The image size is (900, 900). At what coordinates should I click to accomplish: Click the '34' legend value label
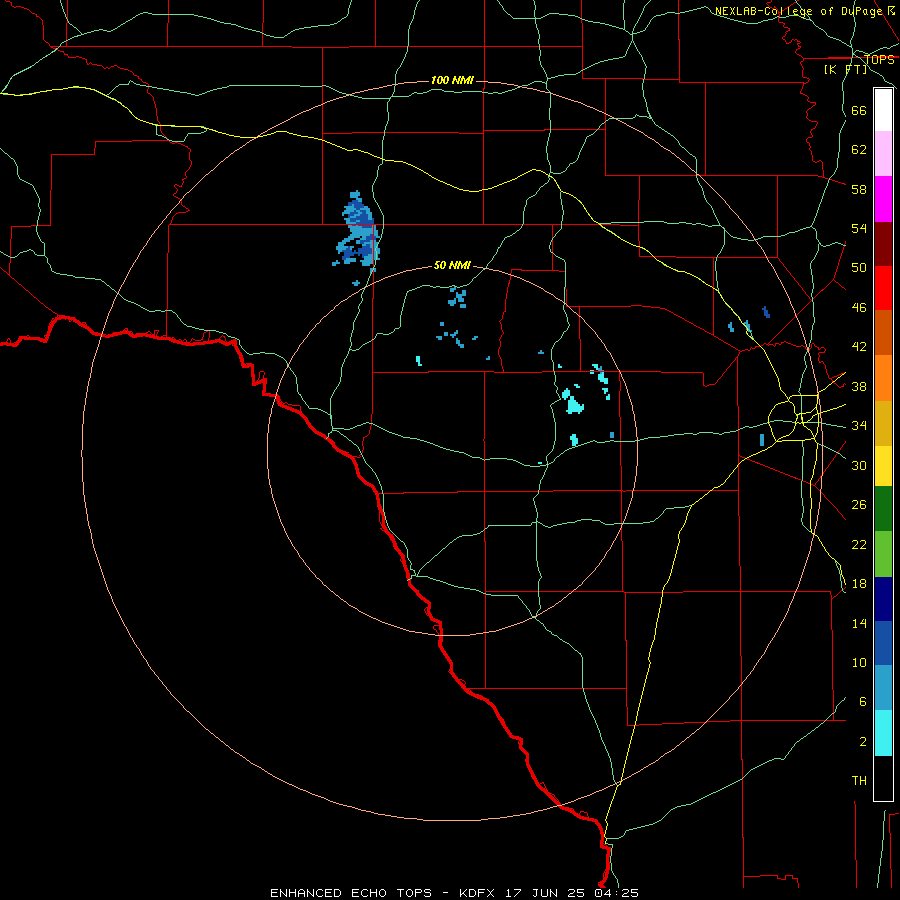[859, 426]
